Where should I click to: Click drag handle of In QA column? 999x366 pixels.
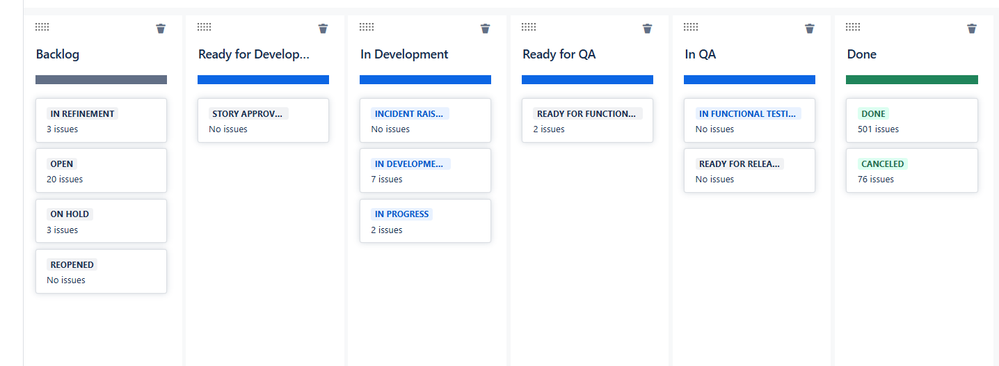[691, 27]
